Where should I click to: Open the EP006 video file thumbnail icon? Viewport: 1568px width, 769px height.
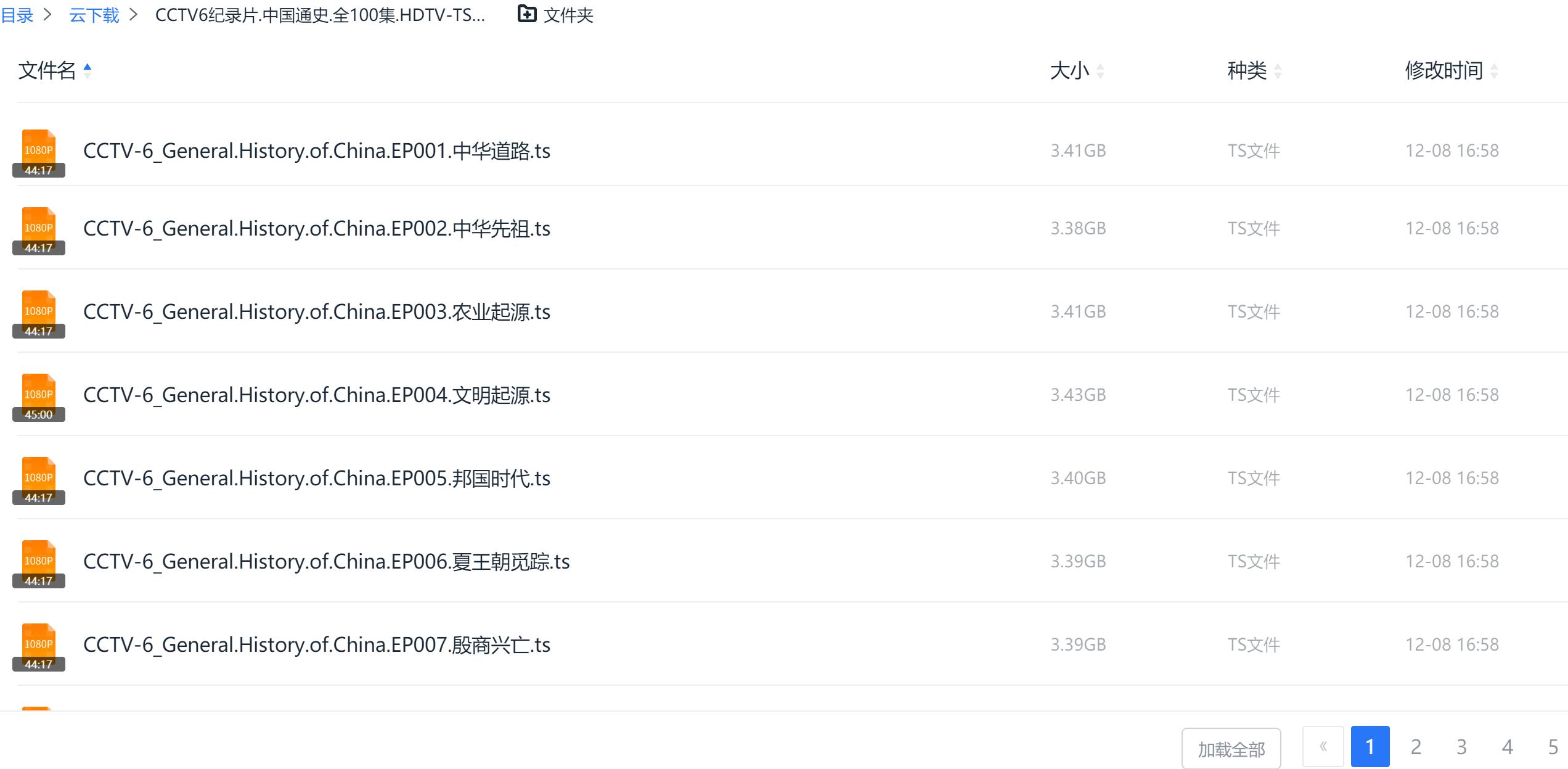coord(39,564)
